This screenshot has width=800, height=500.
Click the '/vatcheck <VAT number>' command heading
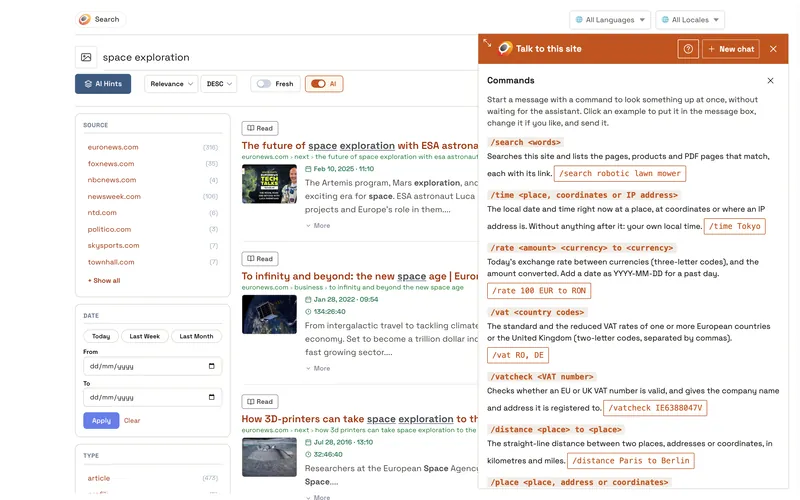tap(542, 377)
